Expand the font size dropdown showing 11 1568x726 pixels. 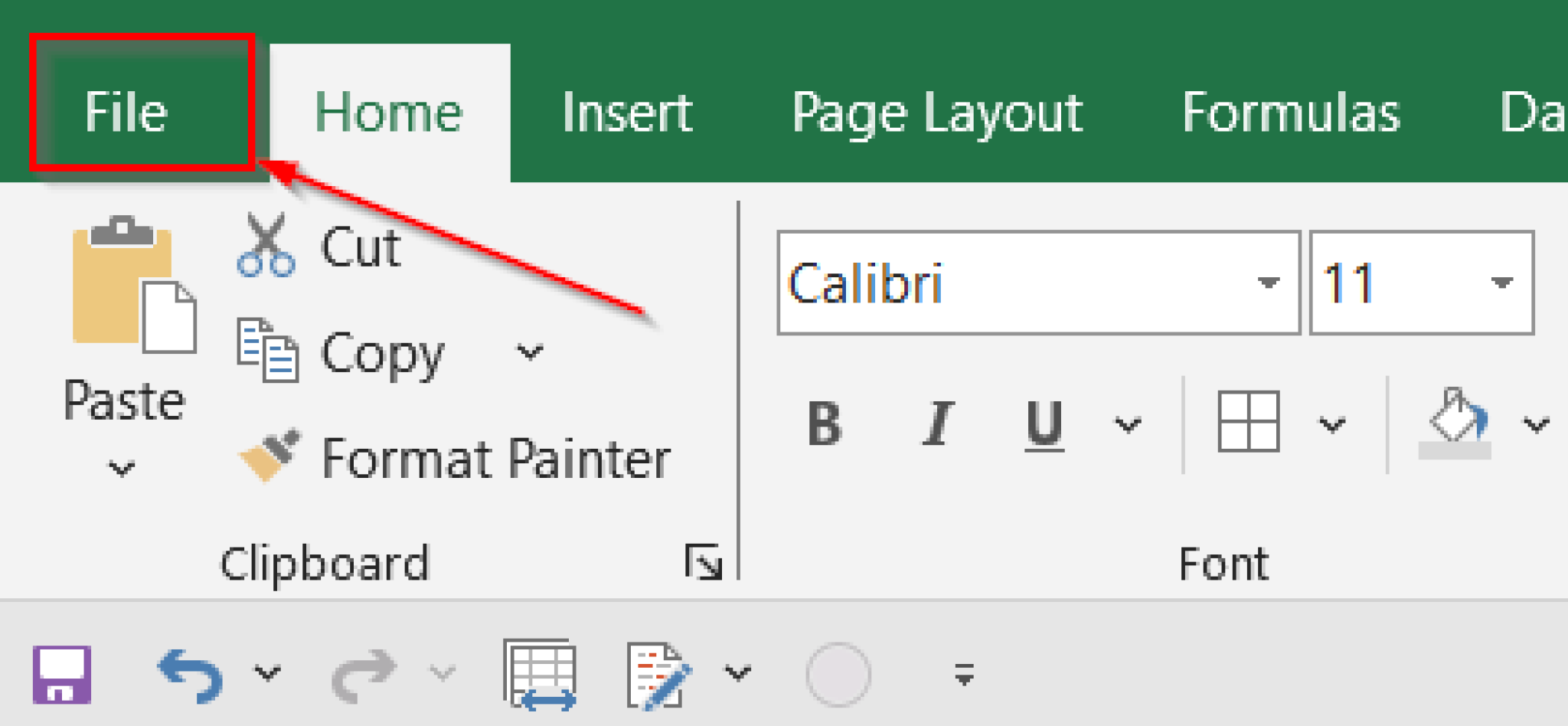coord(1501,282)
